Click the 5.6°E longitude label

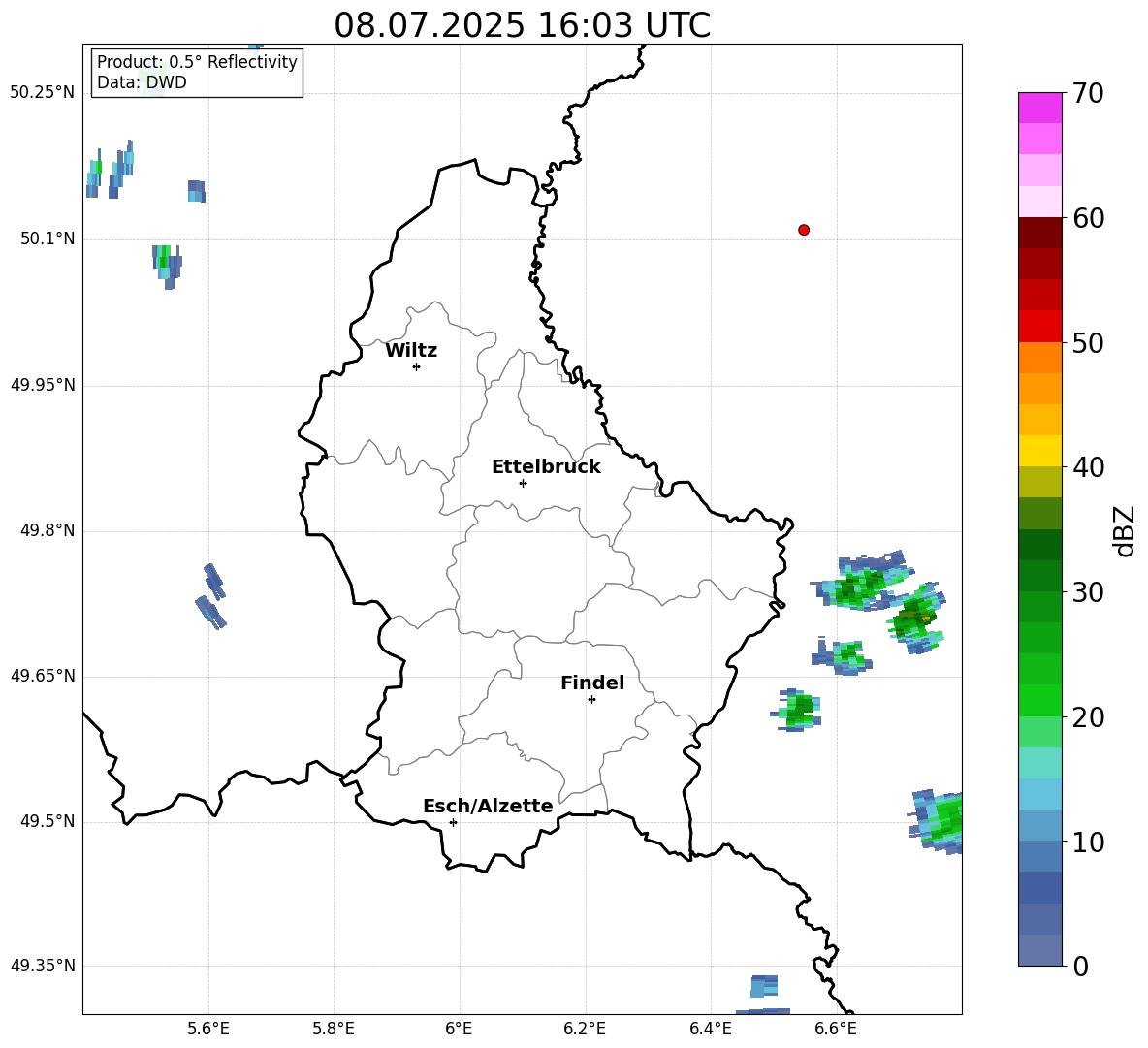(x=207, y=1029)
